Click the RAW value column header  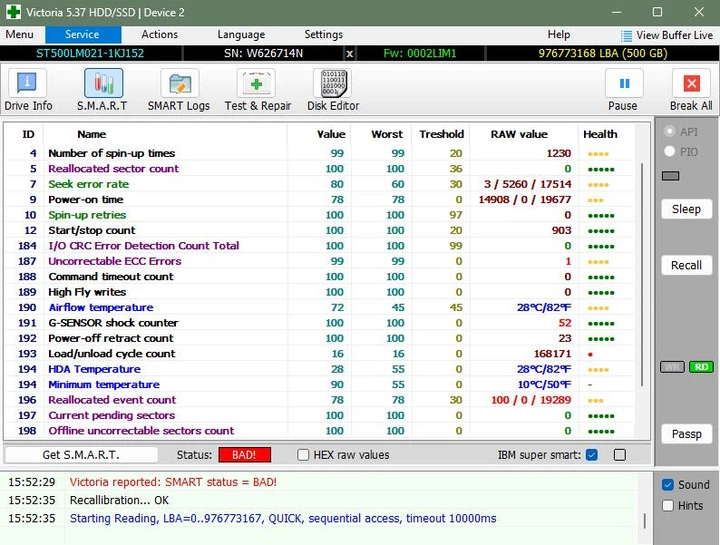click(x=519, y=134)
